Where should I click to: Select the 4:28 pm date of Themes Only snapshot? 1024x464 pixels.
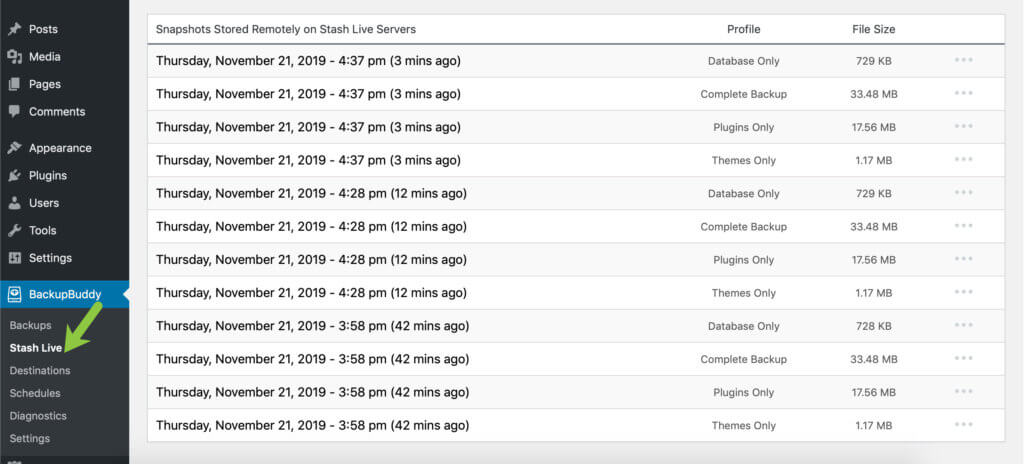point(312,293)
